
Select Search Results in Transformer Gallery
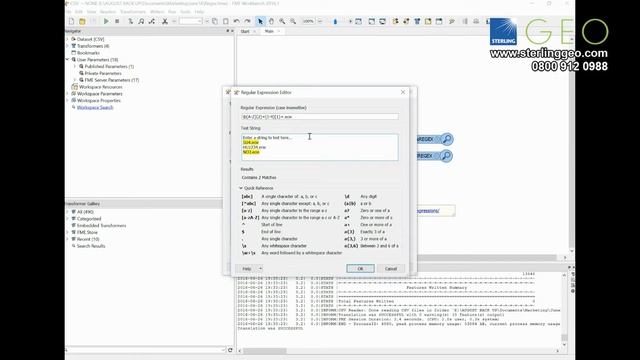coord(91,246)
